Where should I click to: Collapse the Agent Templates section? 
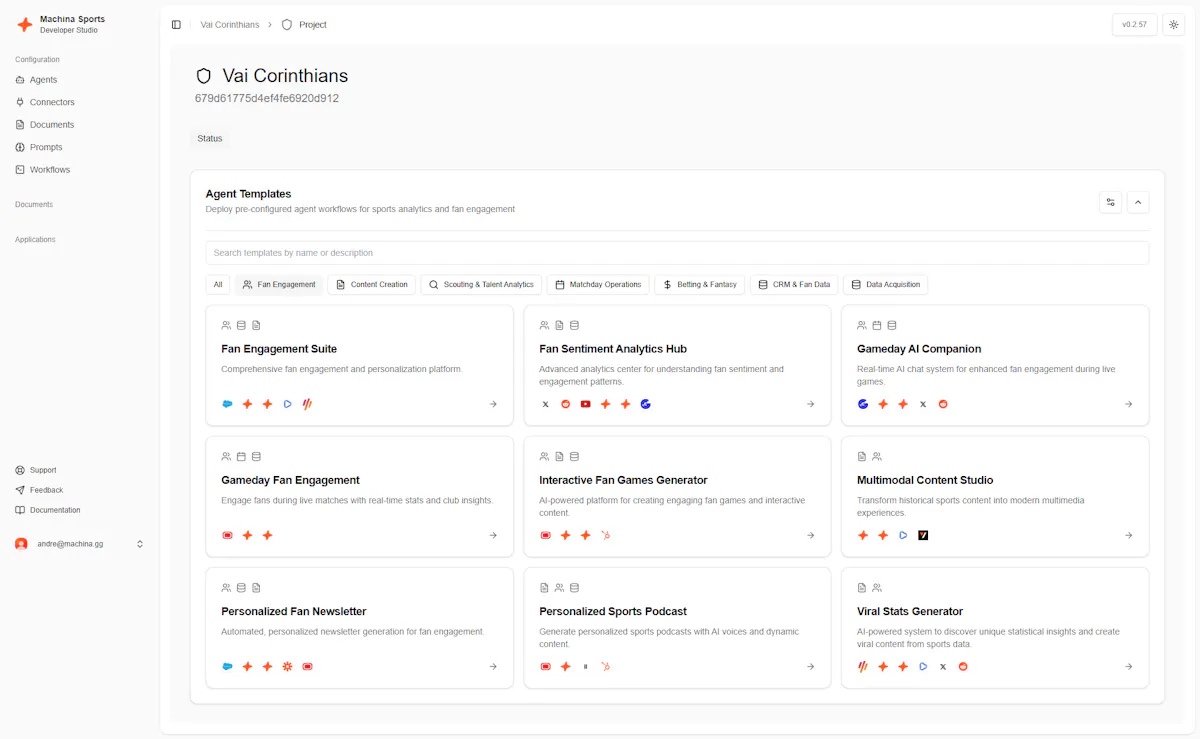tap(1138, 202)
